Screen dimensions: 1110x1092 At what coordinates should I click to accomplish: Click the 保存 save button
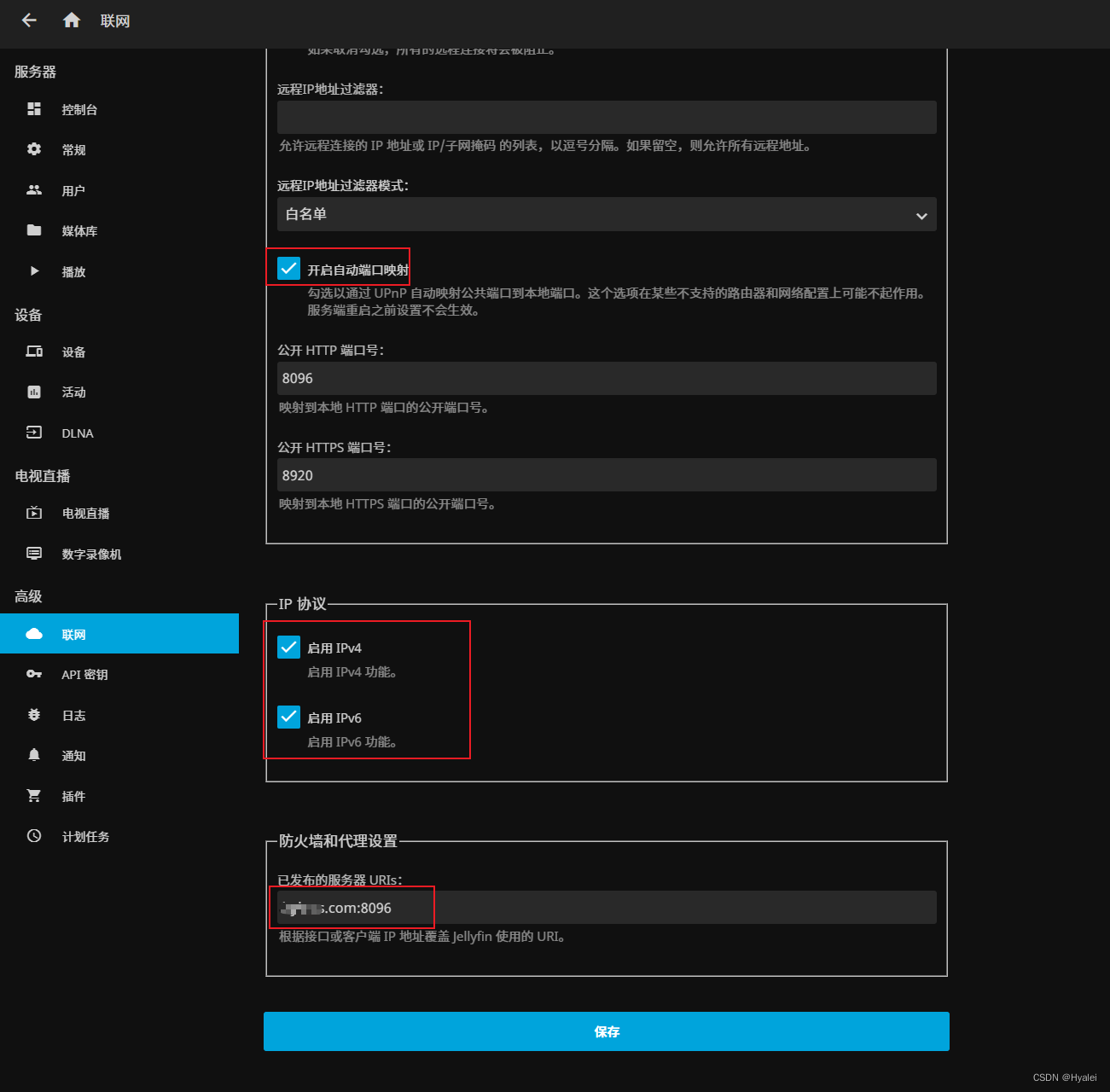(x=607, y=1031)
